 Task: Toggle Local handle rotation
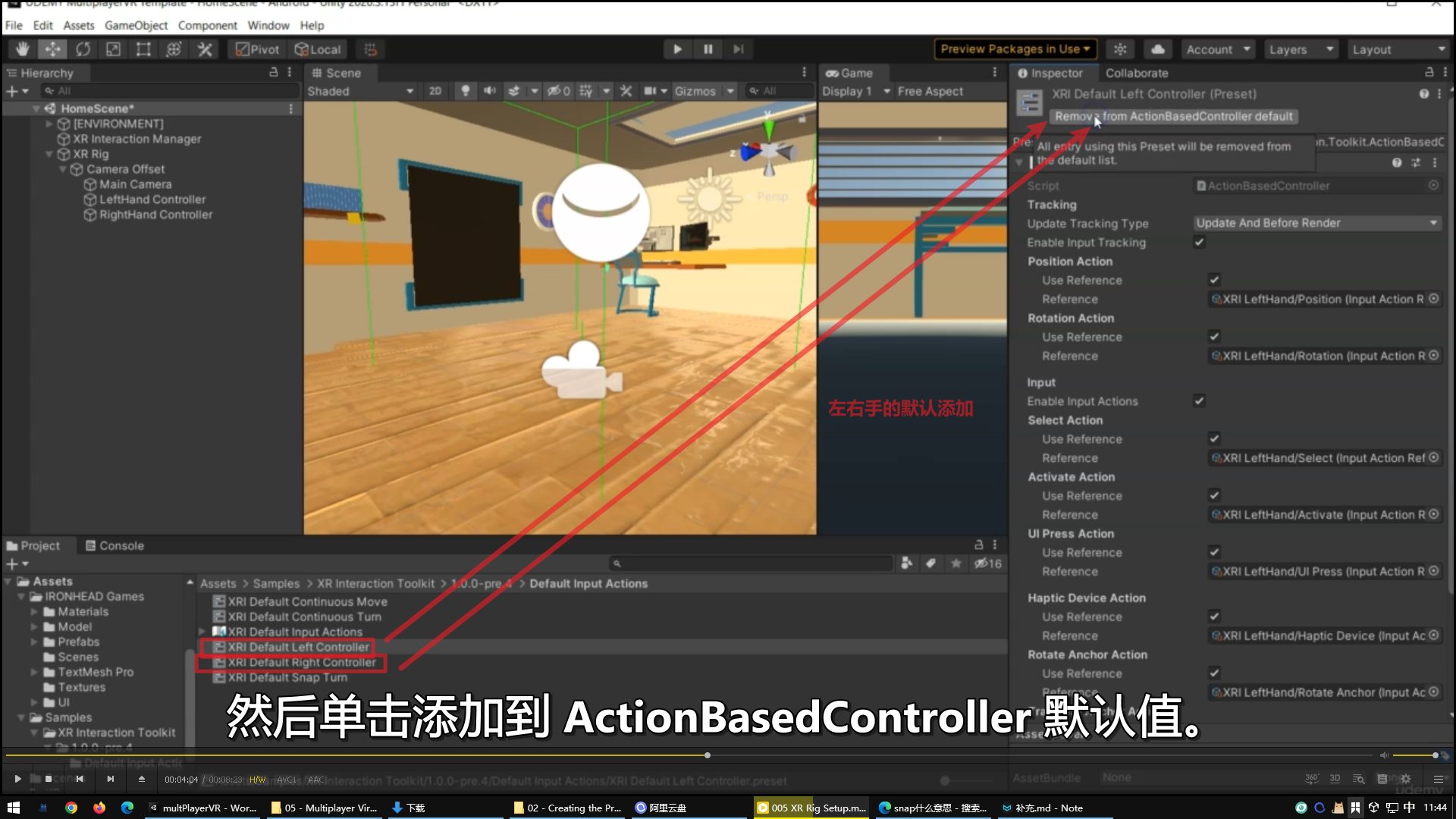tap(318, 49)
